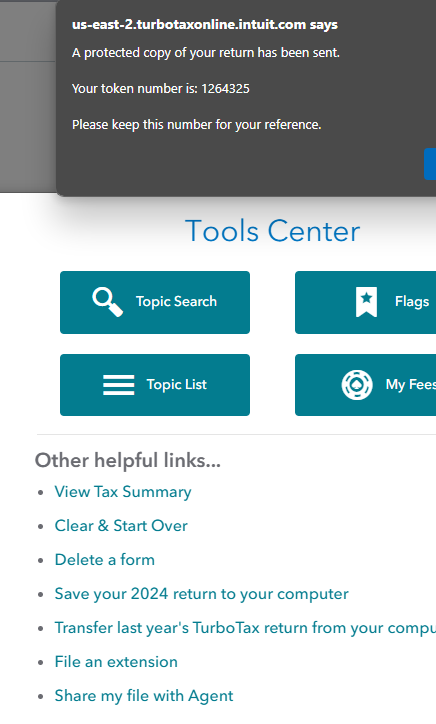This screenshot has height=724, width=436.
Task: Open the File an extension link
Action: [116, 662]
